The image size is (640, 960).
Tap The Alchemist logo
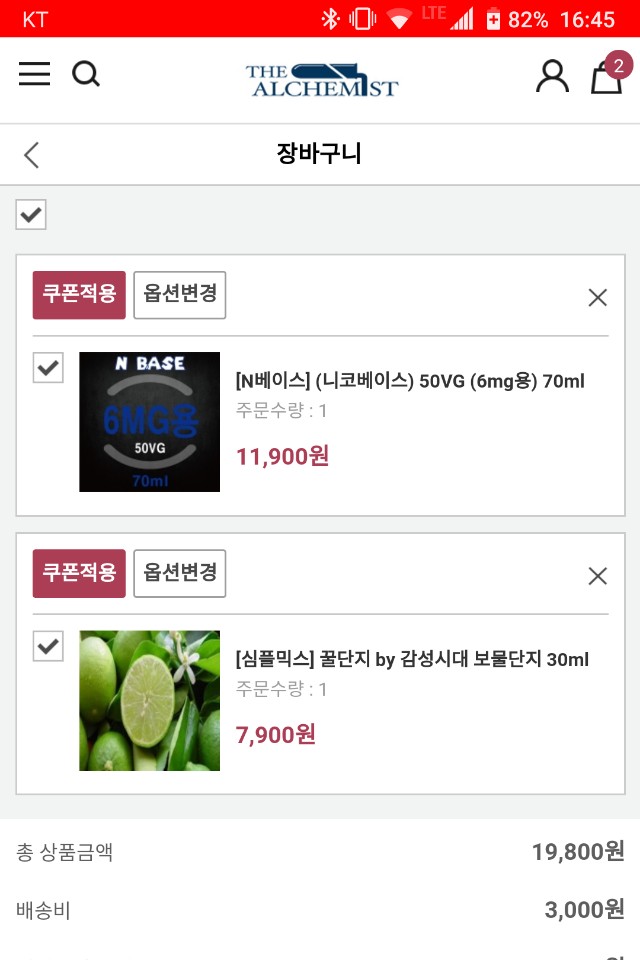pyautogui.click(x=321, y=79)
